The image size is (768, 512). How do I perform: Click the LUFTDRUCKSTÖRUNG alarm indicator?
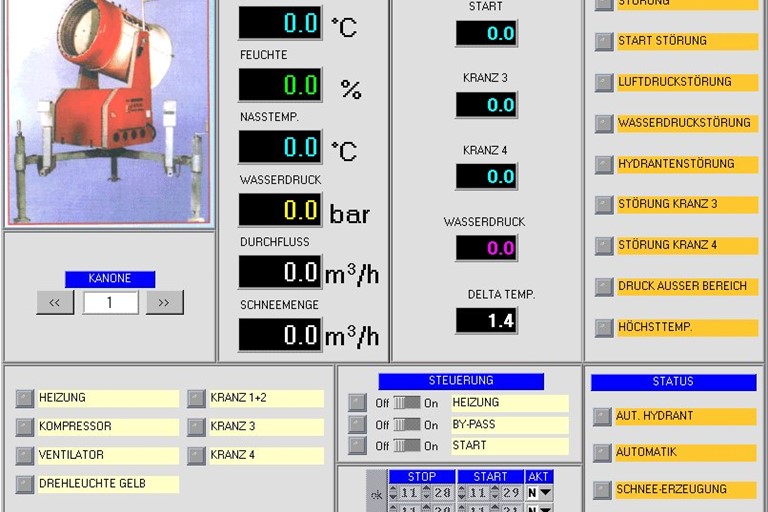pyautogui.click(x=603, y=82)
